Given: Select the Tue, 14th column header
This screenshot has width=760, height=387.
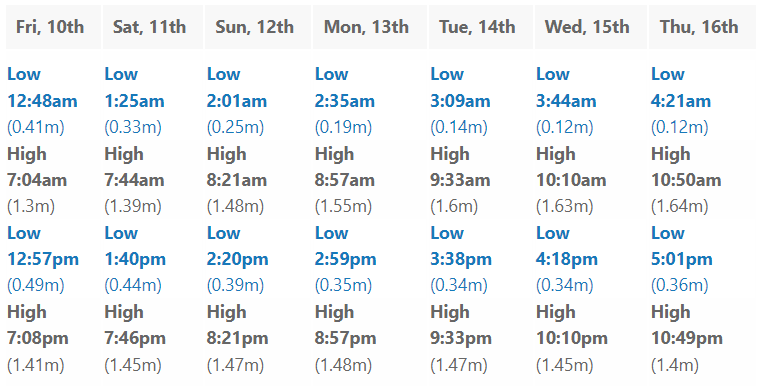Looking at the screenshot, I should pos(480,27).
